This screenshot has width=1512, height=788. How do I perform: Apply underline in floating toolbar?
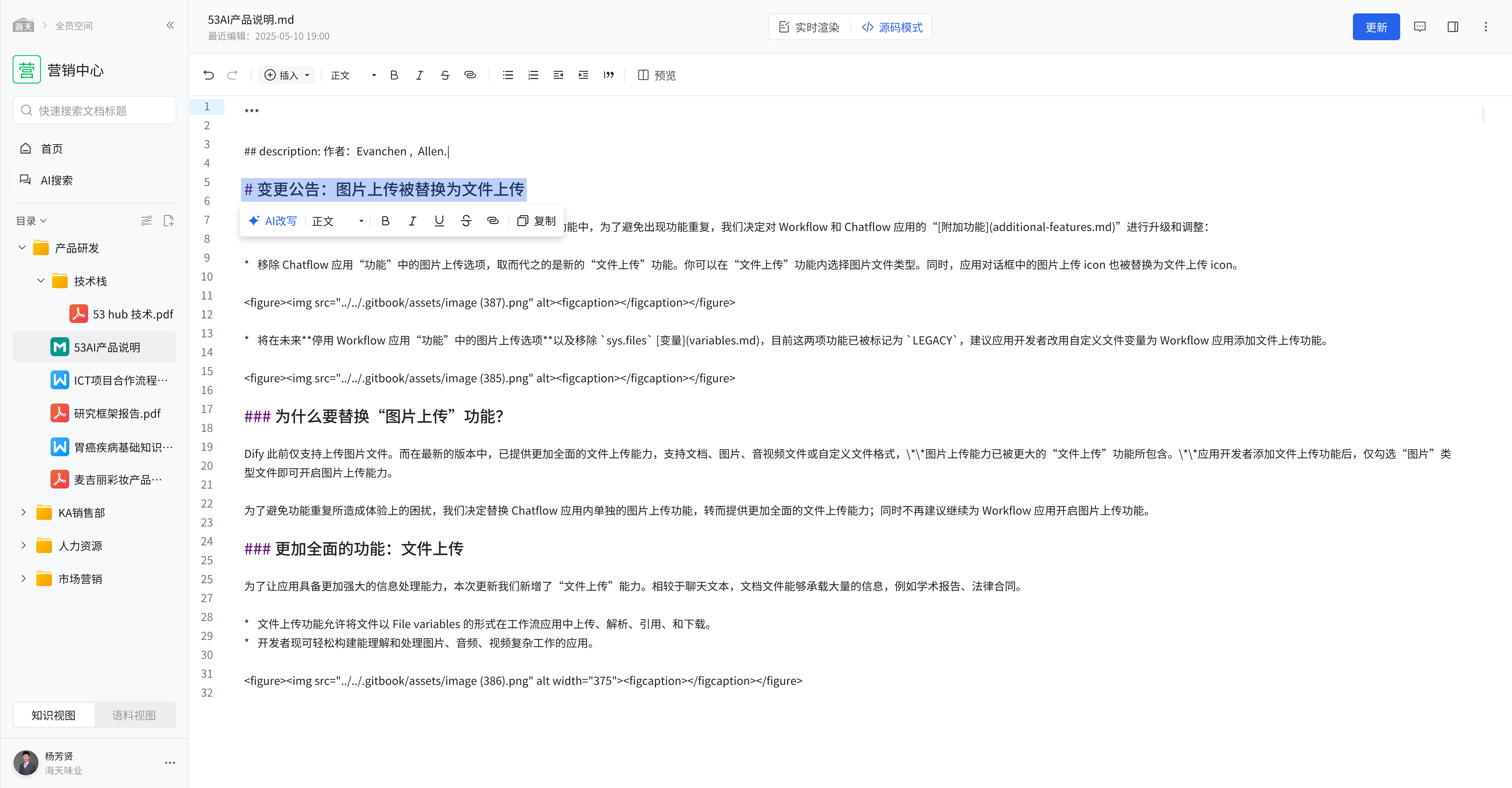(x=439, y=221)
